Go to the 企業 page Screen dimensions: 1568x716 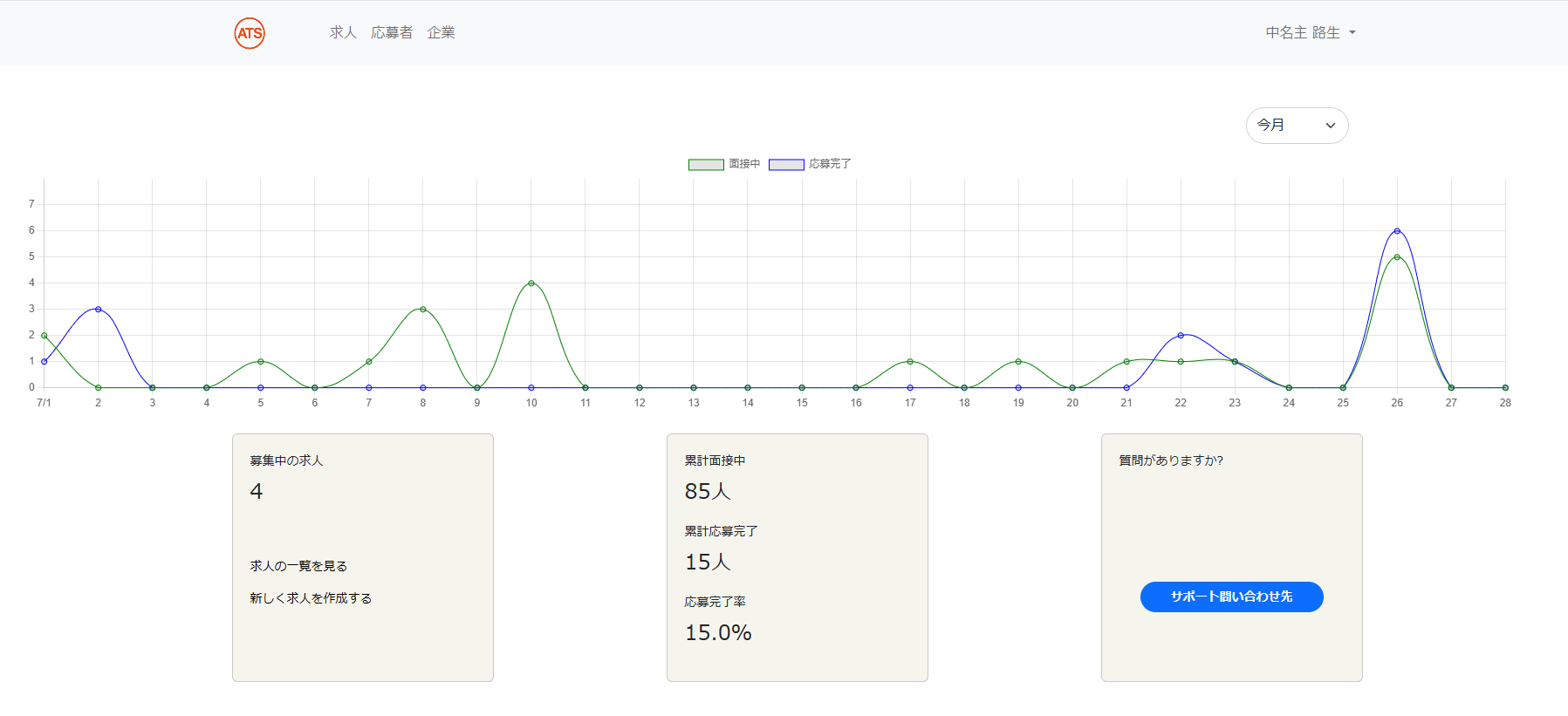tap(441, 32)
